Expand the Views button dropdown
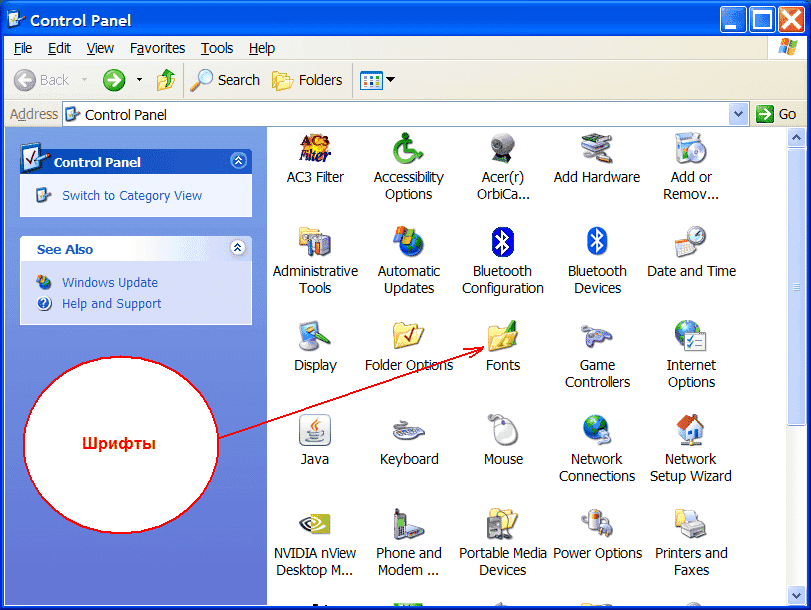This screenshot has width=811, height=610. tap(390, 80)
